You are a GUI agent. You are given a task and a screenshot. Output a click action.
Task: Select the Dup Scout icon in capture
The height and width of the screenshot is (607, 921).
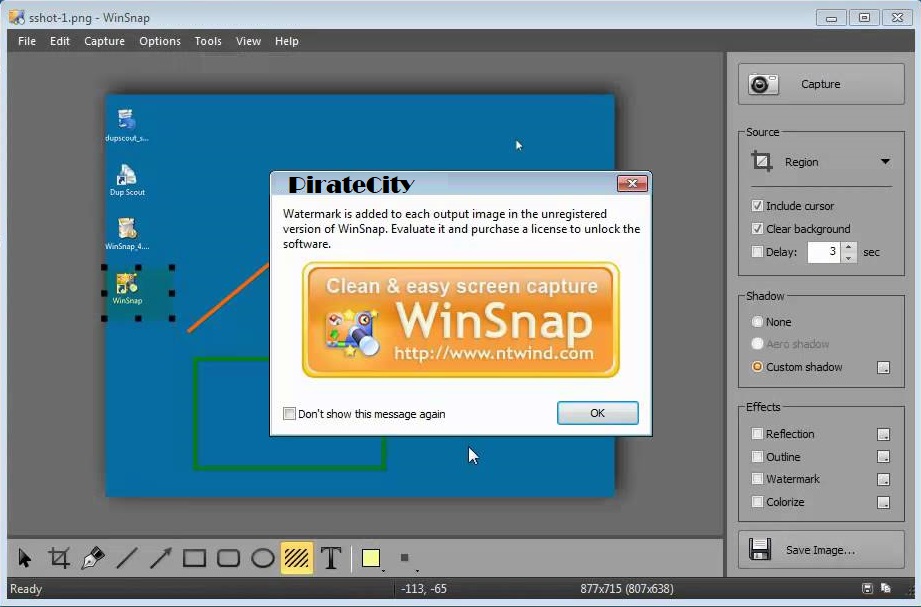pyautogui.click(x=127, y=180)
